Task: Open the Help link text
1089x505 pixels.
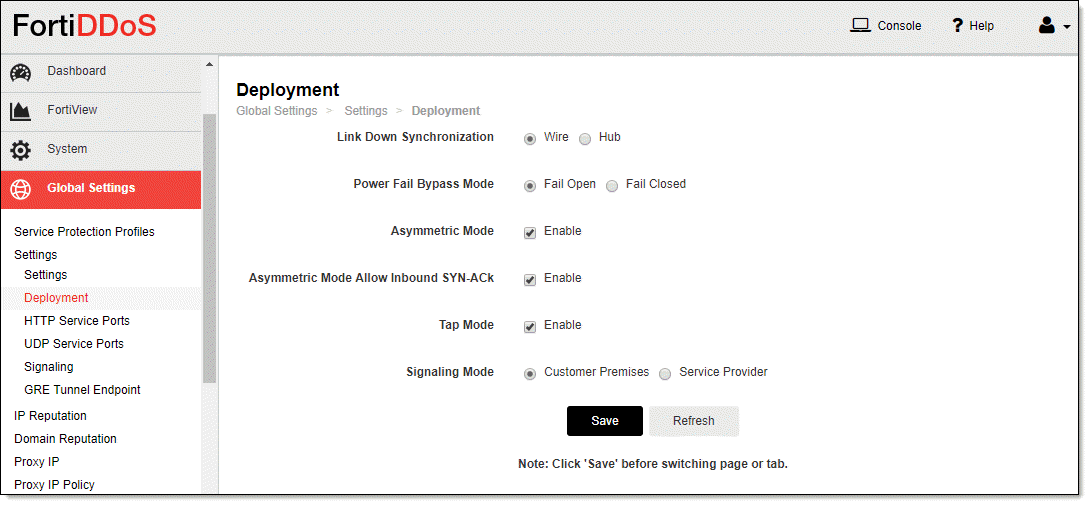Action: pos(981,26)
